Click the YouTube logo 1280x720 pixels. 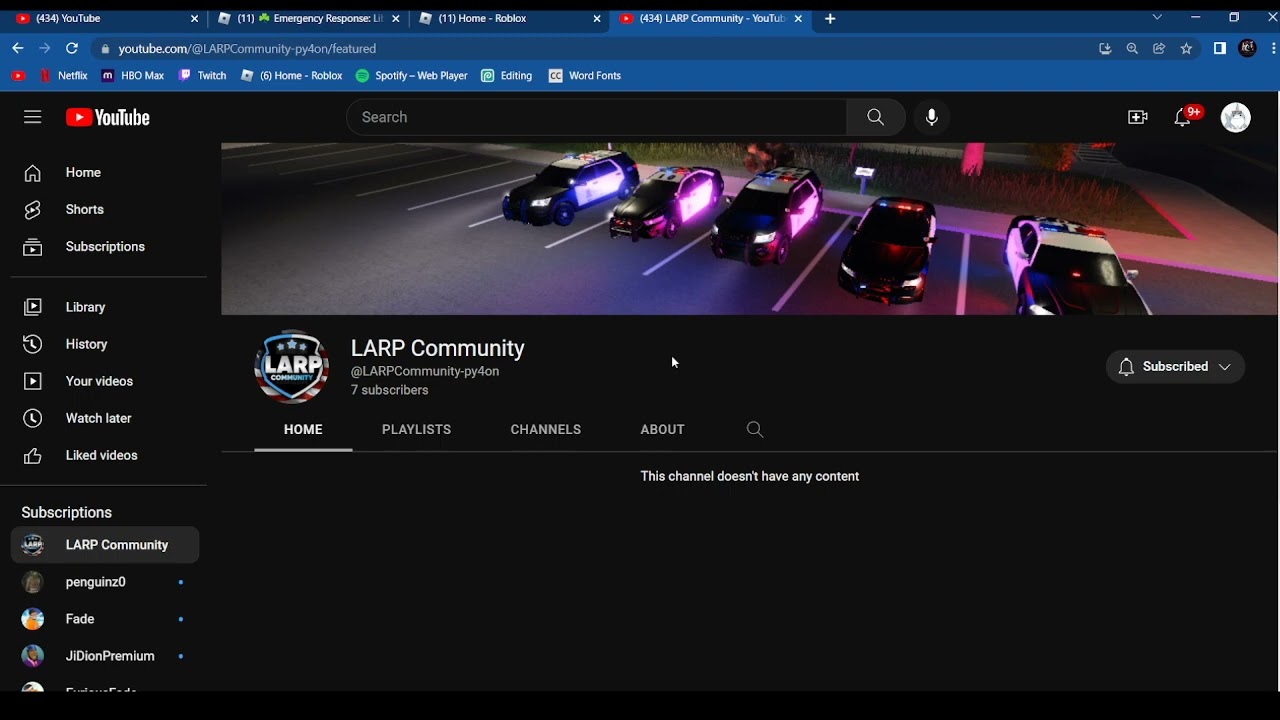[x=108, y=117]
